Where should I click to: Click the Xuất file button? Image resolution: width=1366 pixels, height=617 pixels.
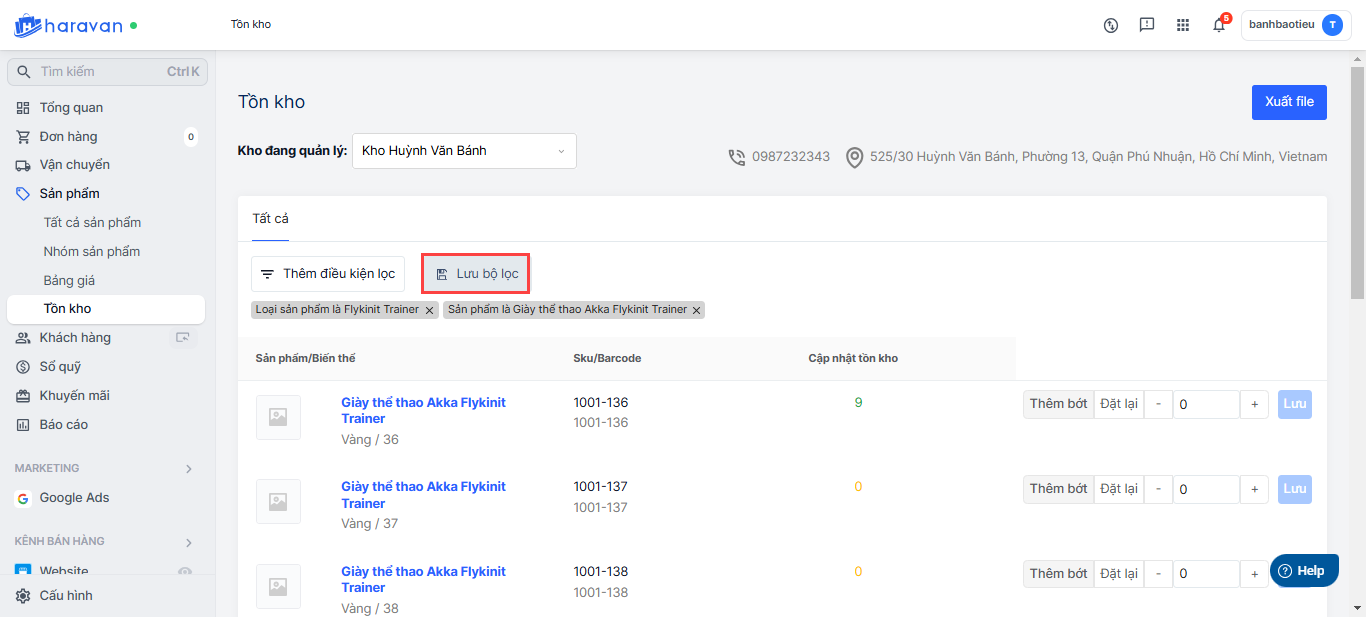point(1289,102)
